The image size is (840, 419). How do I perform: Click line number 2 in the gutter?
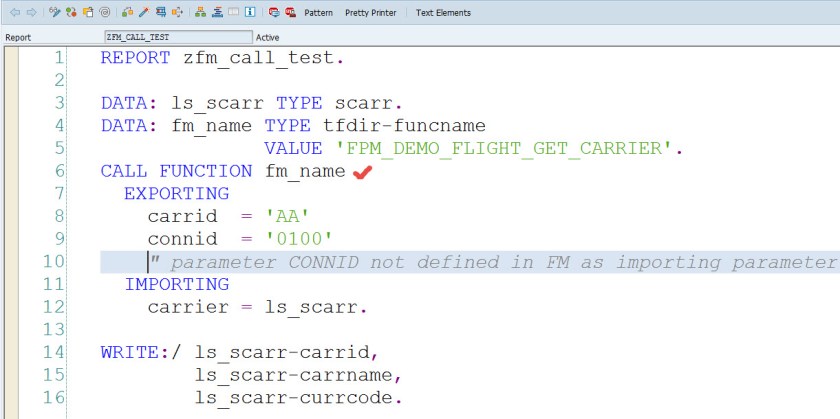tap(58, 80)
